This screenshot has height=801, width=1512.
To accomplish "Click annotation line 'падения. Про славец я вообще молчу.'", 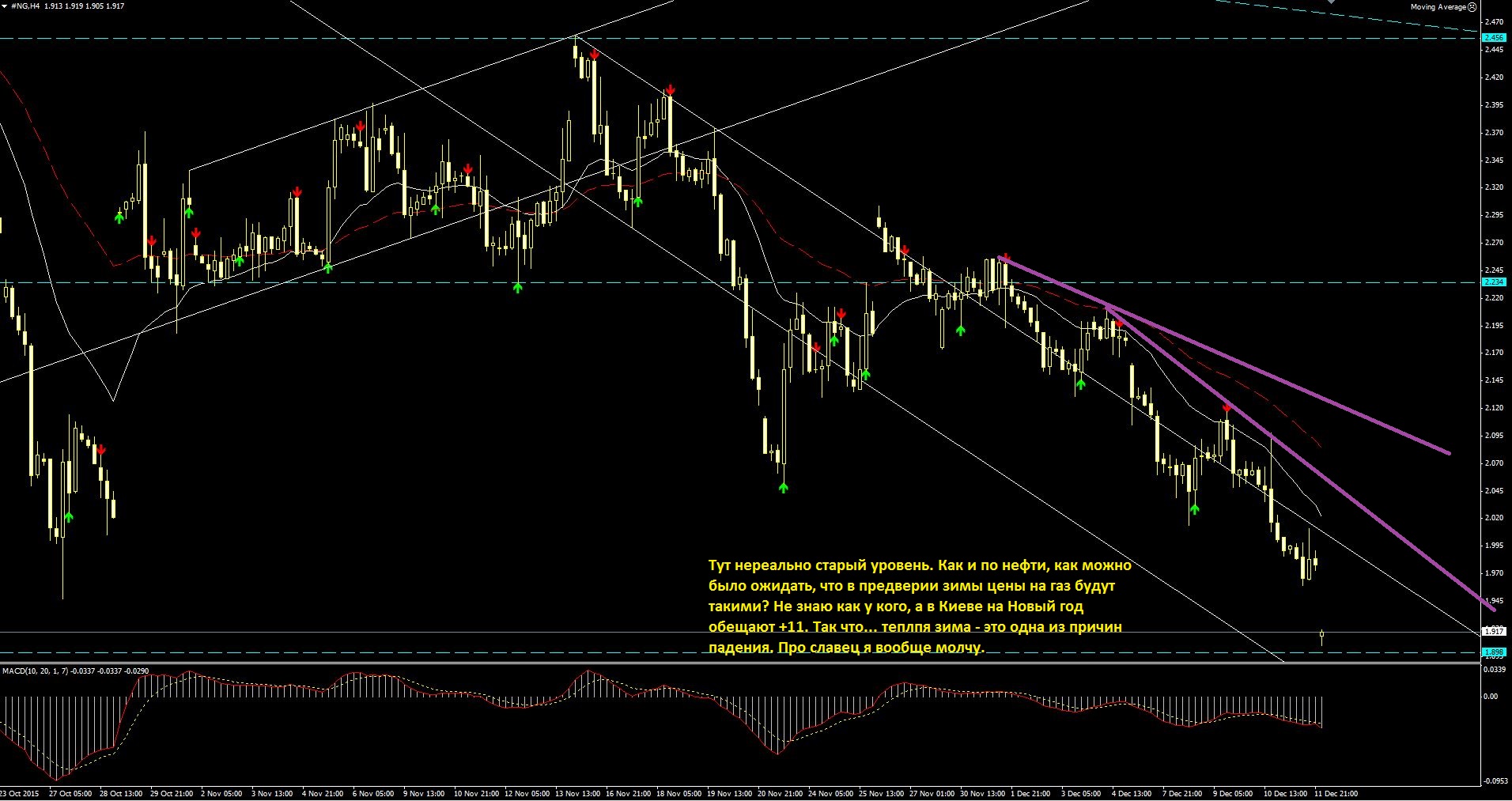I will [847, 648].
